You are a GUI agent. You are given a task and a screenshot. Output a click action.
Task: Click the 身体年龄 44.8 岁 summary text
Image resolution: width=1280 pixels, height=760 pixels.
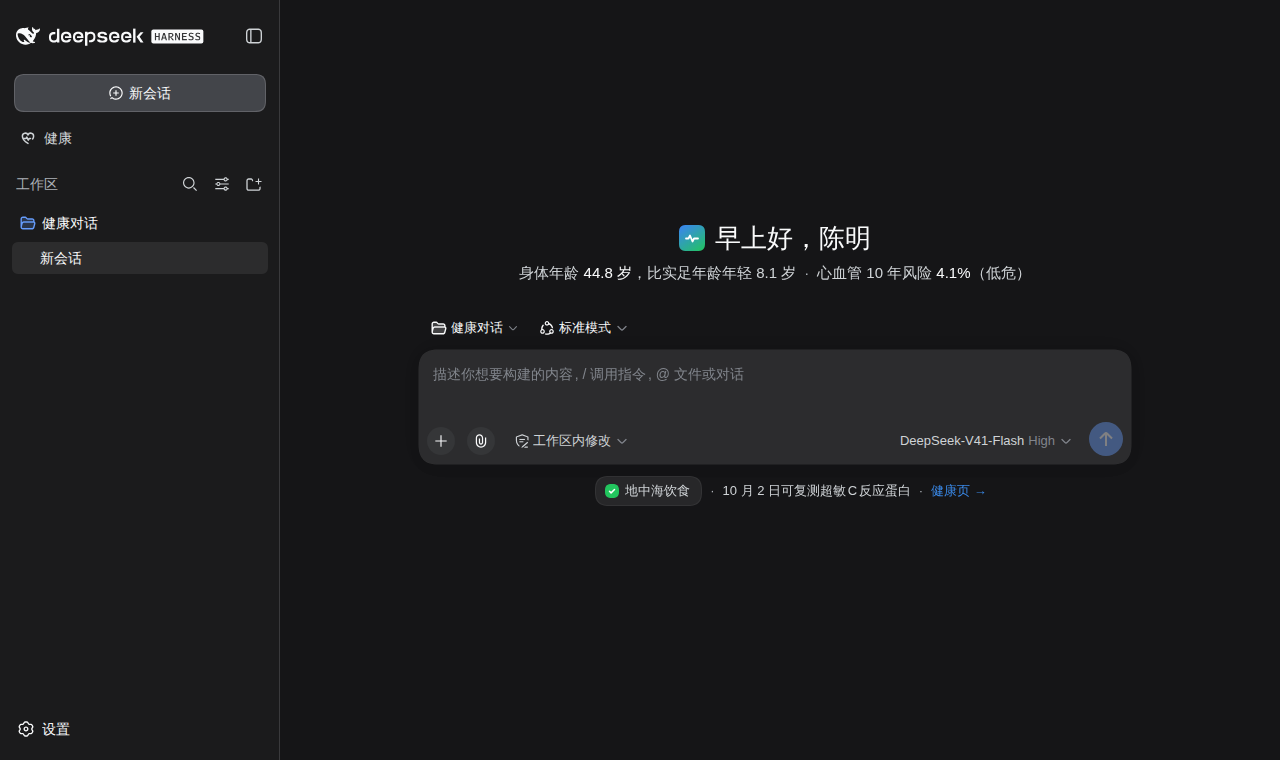coord(575,273)
